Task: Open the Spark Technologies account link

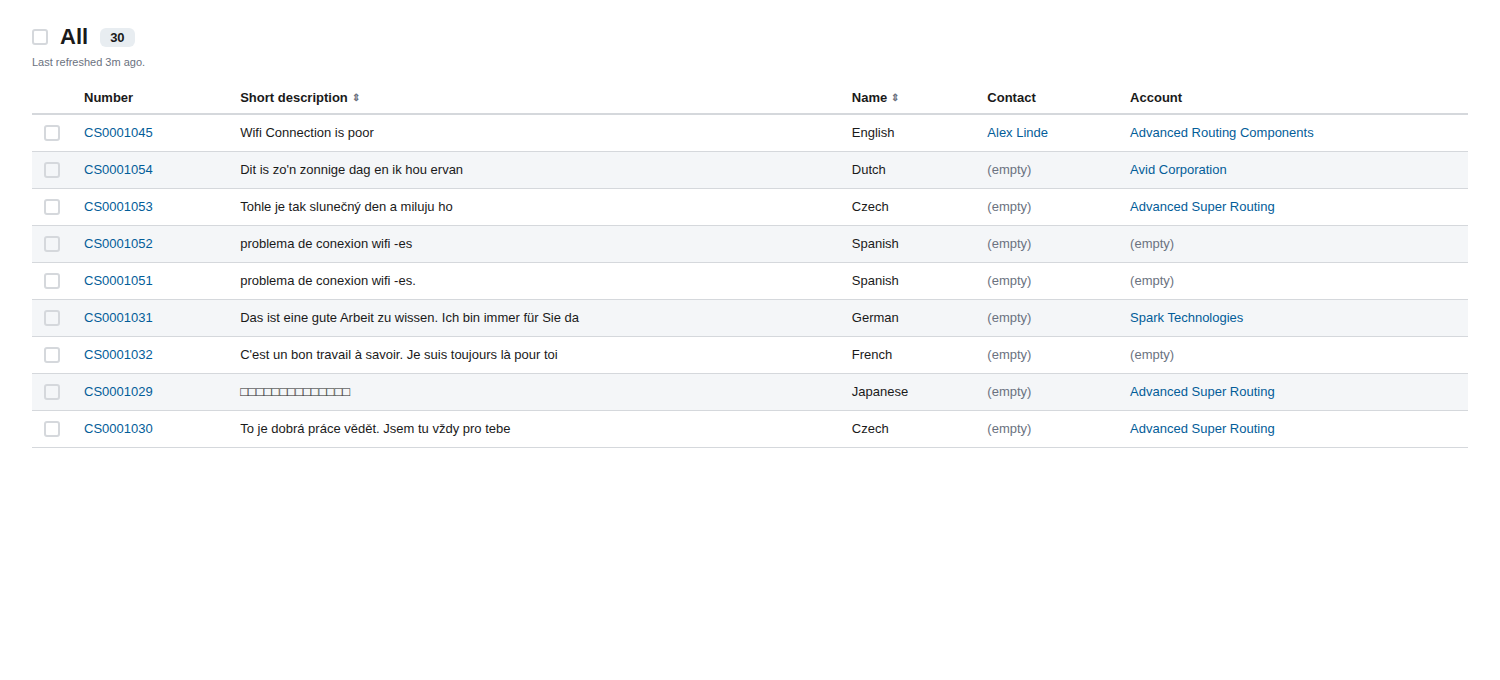Action: 1186,318
